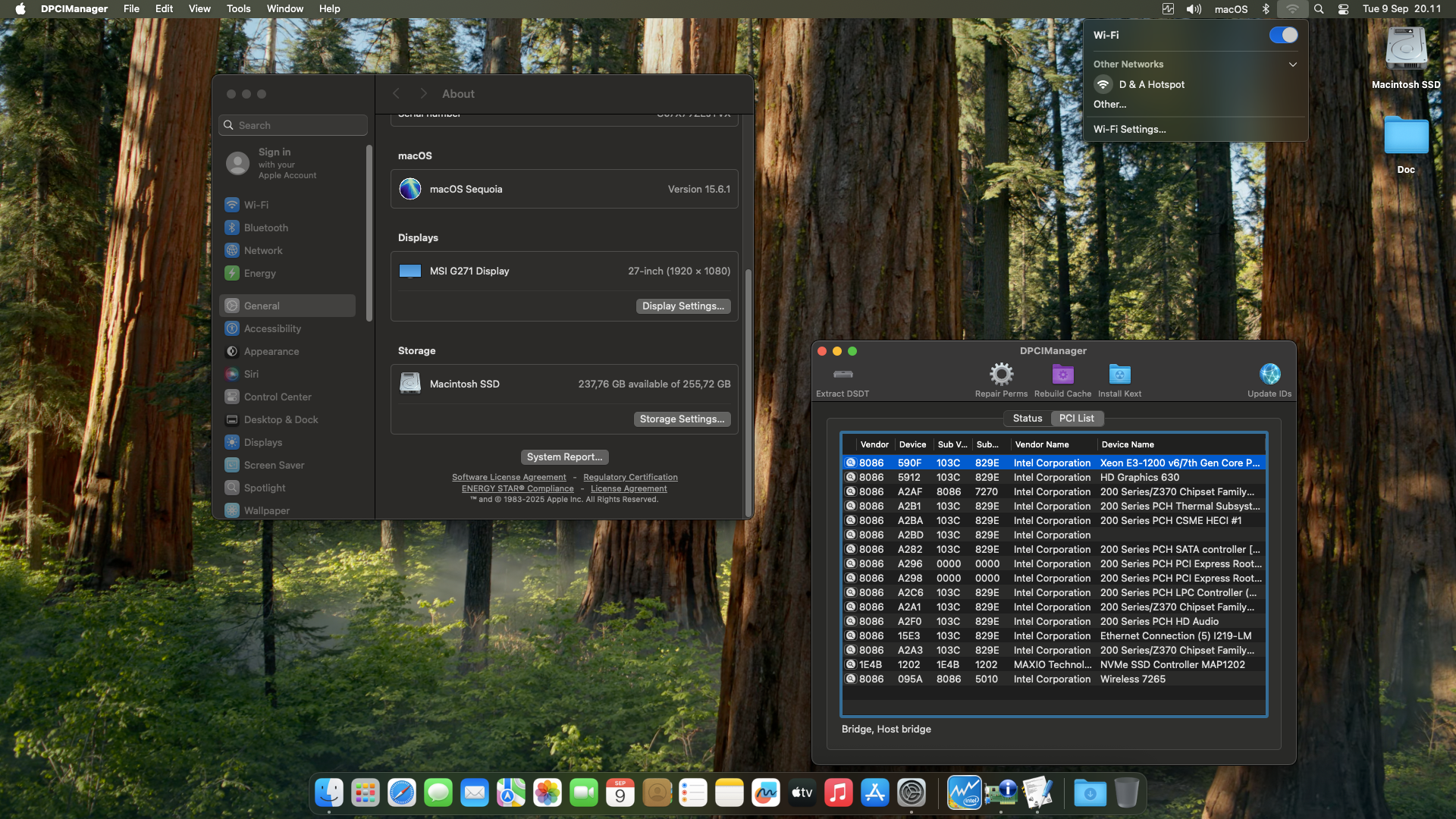Open Wi-Fi Settings from the Wi-Fi menu

point(1130,130)
